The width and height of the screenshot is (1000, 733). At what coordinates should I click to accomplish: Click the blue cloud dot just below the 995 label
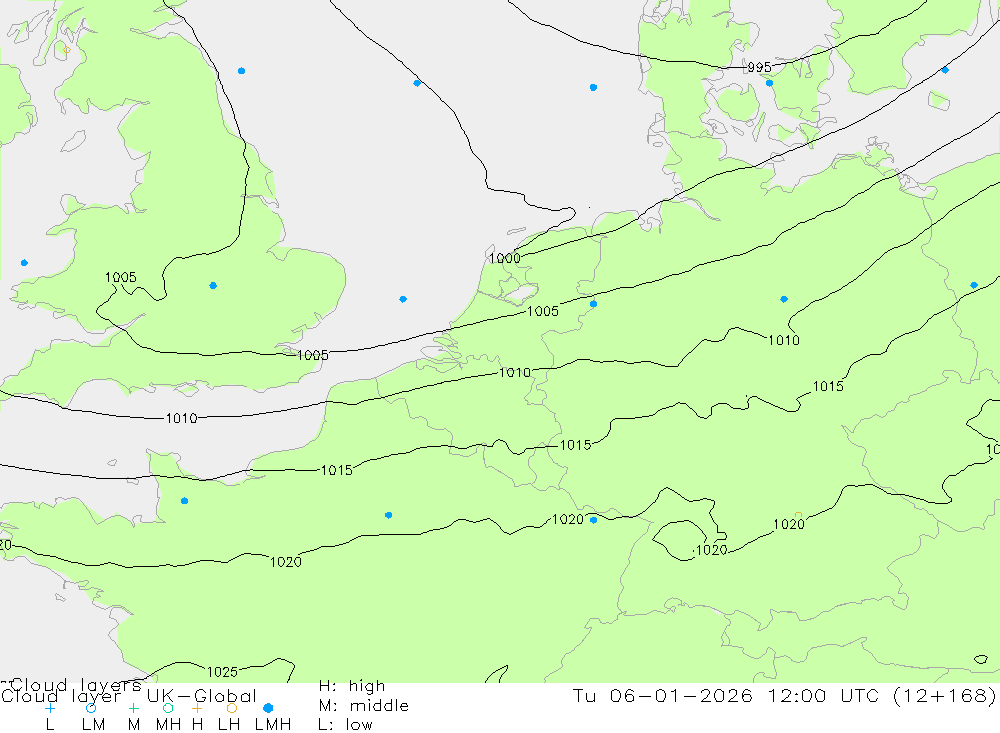[x=769, y=83]
